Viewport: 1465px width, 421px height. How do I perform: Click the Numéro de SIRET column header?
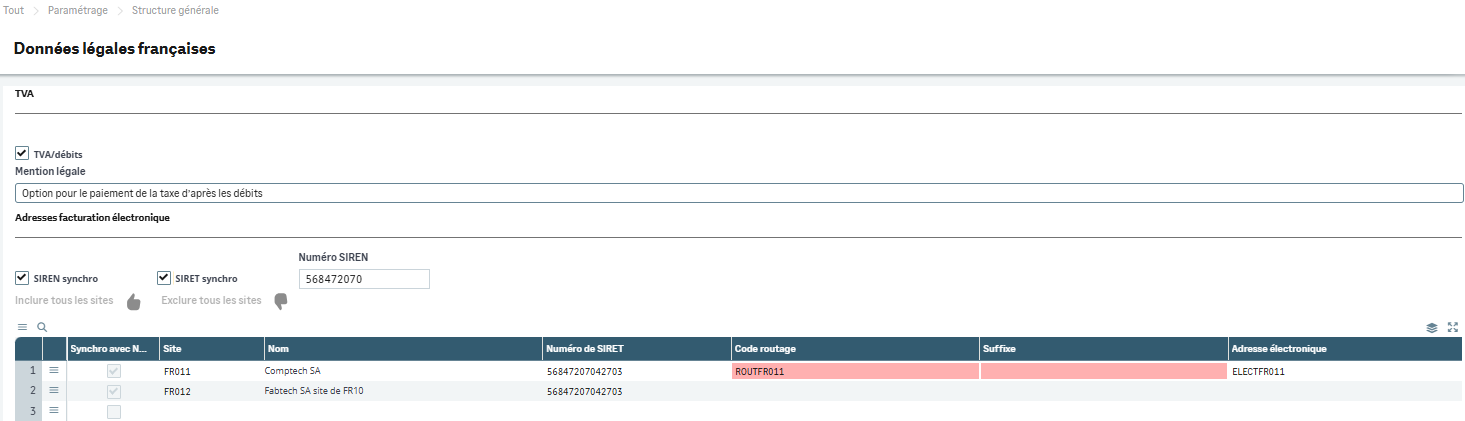636,349
